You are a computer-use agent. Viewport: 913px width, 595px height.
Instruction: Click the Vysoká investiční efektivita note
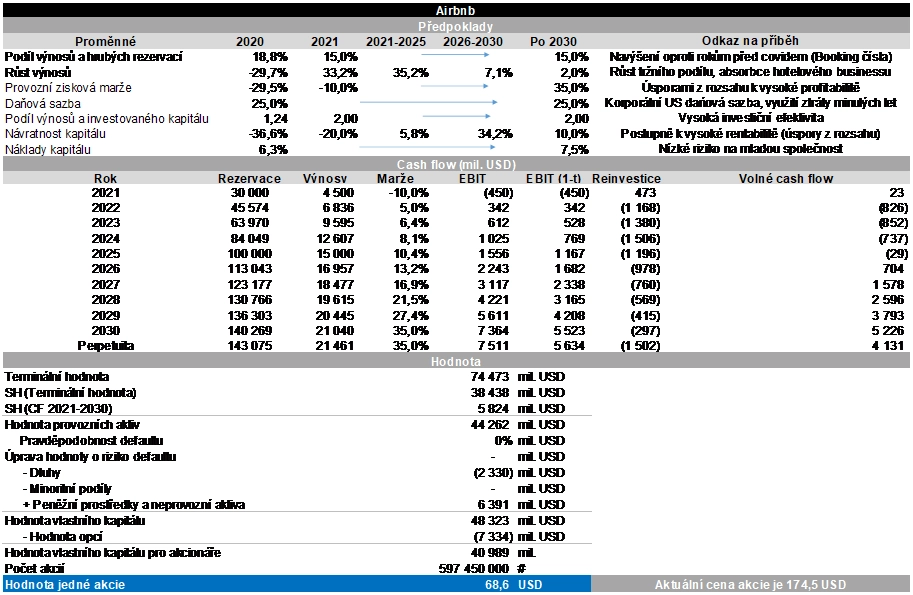(x=751, y=118)
